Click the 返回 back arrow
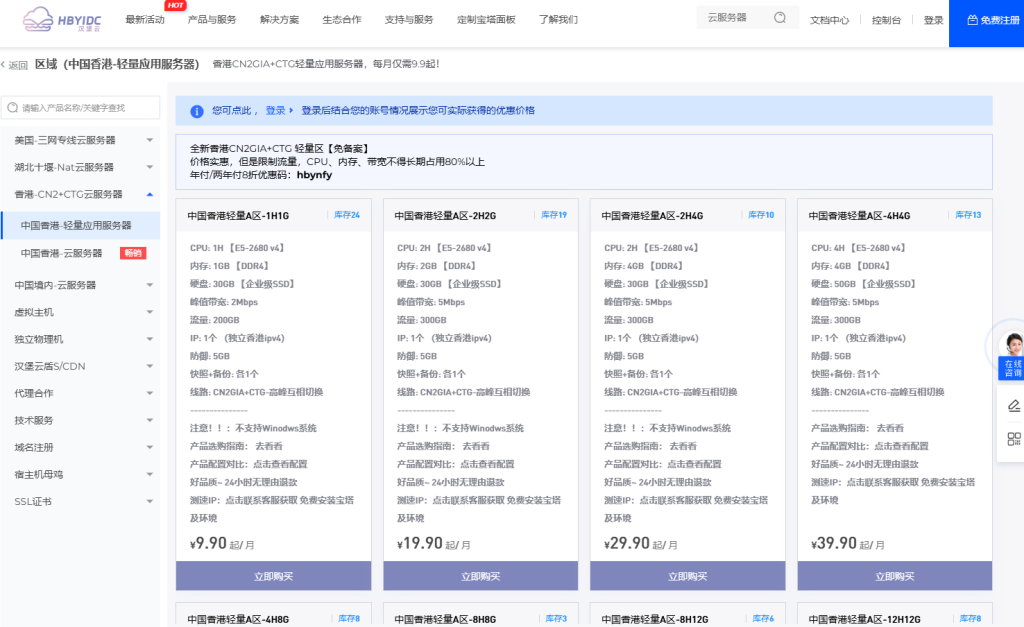This screenshot has width=1024, height=627. click(x=15, y=65)
